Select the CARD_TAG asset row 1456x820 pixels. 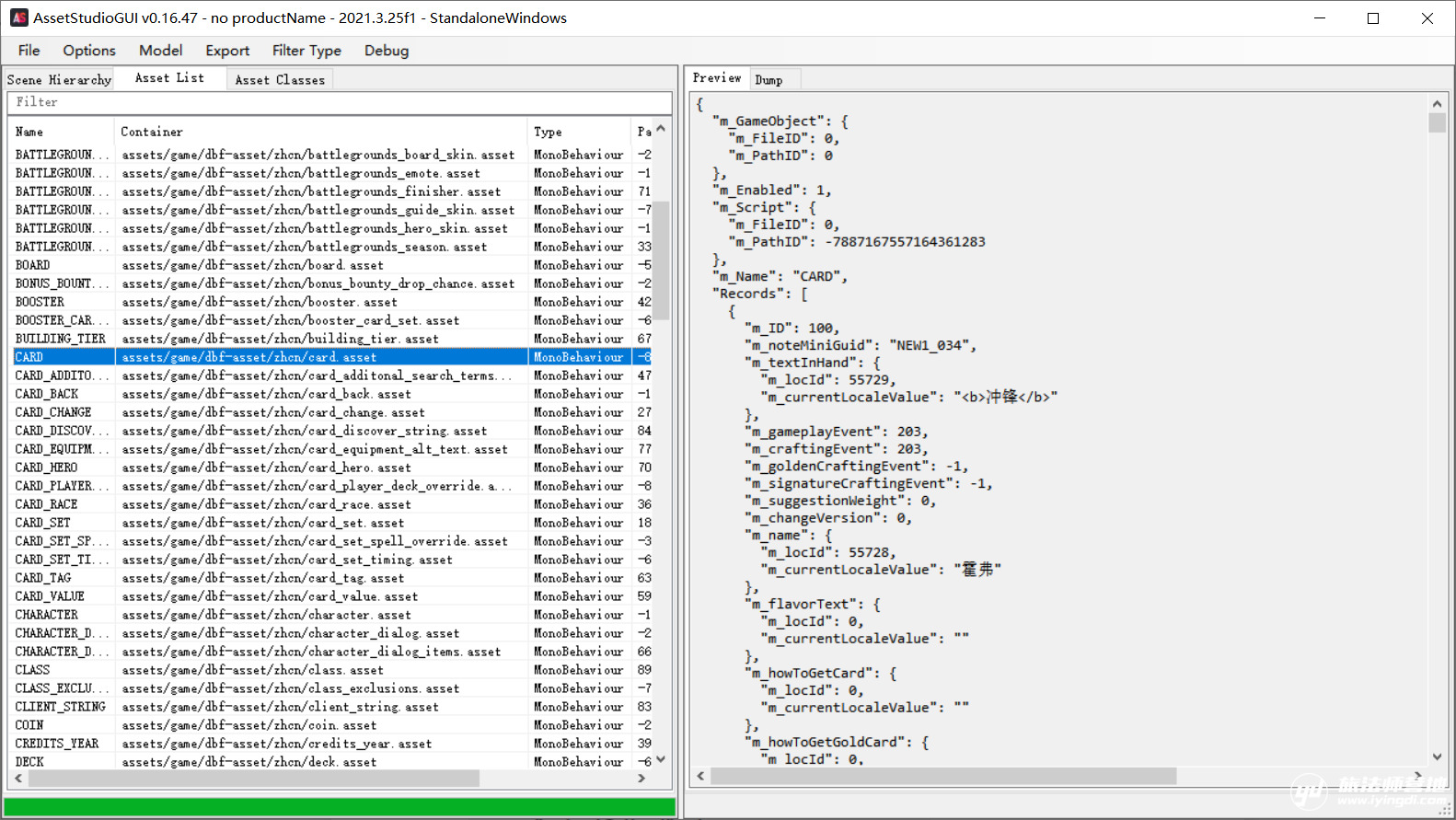332,578
